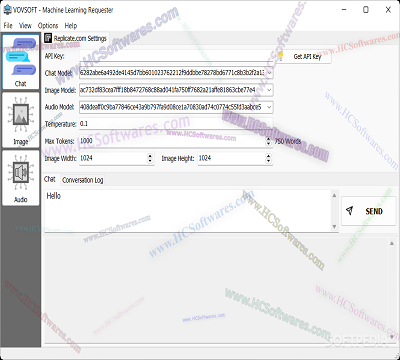Click the SEND button
This screenshot has height=360, width=400.
click(x=368, y=211)
